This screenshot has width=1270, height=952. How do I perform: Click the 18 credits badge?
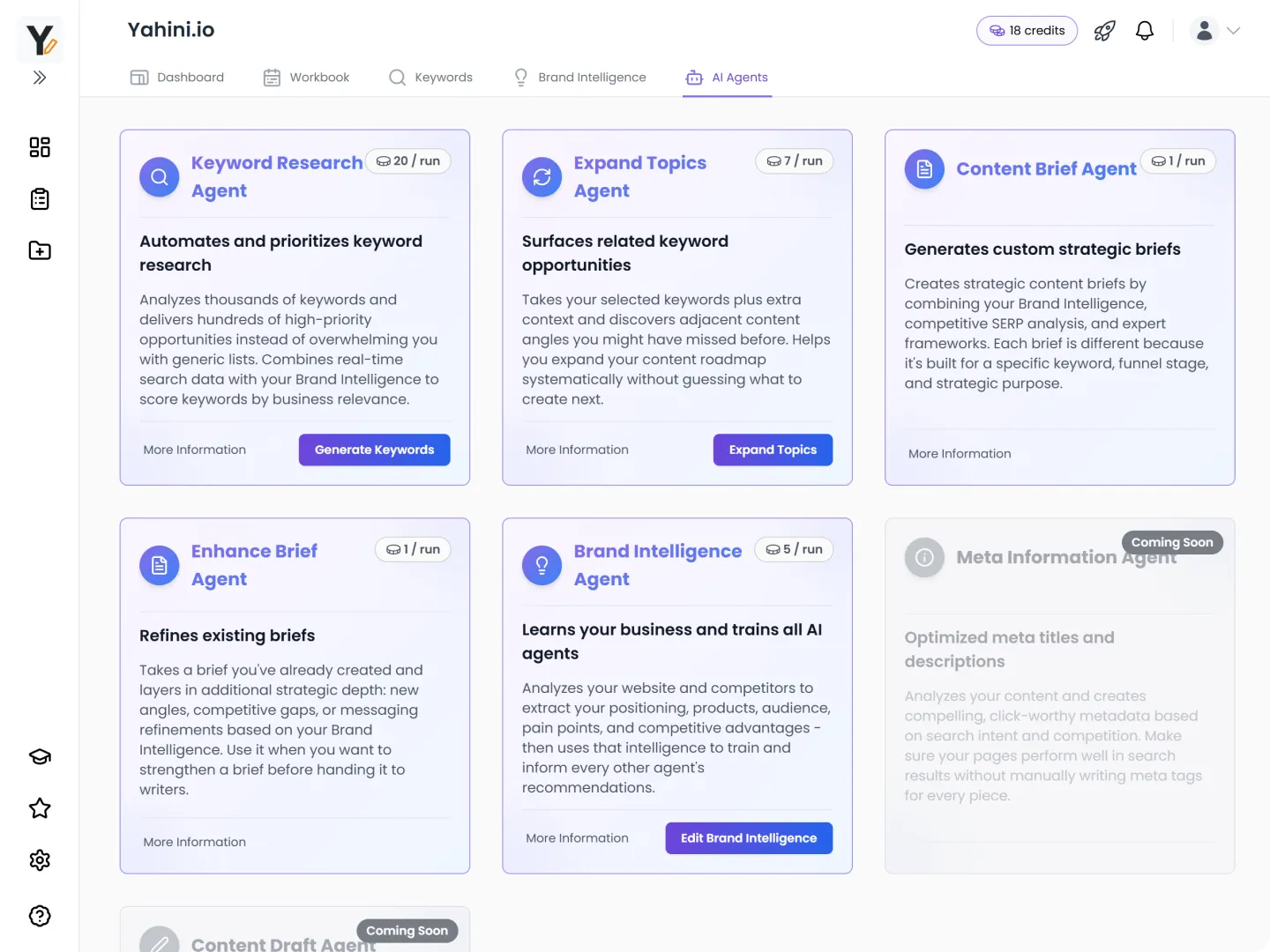click(x=1027, y=31)
